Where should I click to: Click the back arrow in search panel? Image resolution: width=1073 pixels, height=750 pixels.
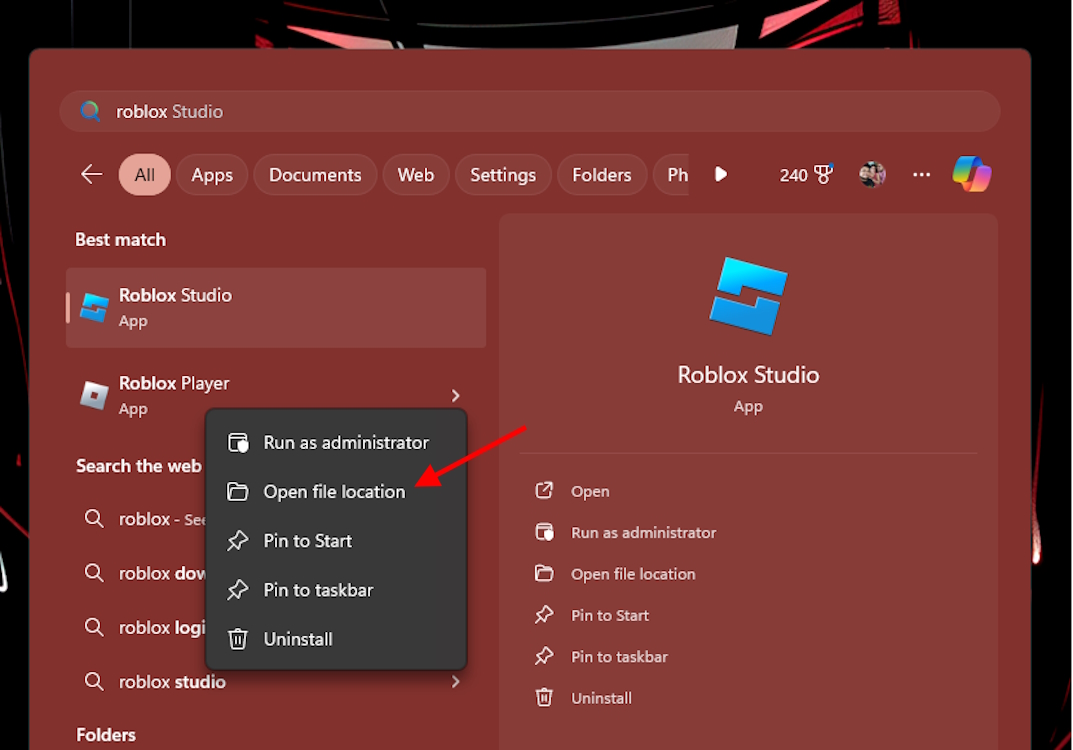pyautogui.click(x=92, y=175)
